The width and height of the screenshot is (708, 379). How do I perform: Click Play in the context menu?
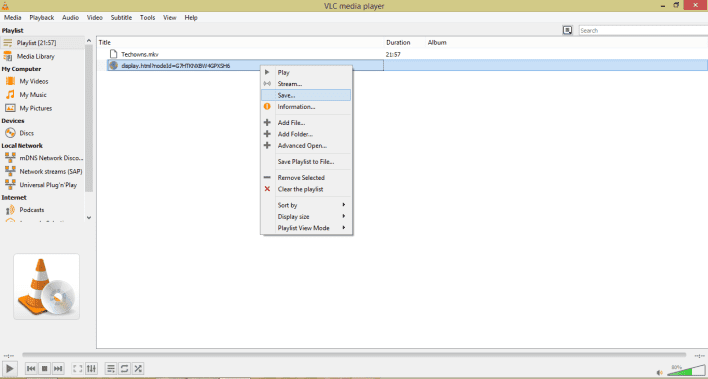point(306,72)
